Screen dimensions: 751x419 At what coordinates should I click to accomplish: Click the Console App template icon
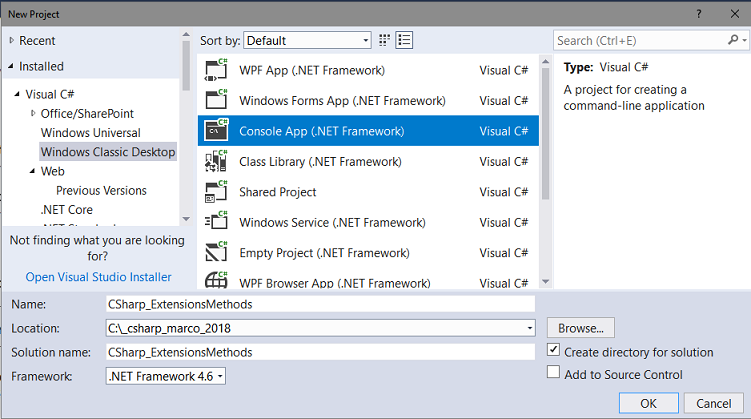[x=216, y=130]
